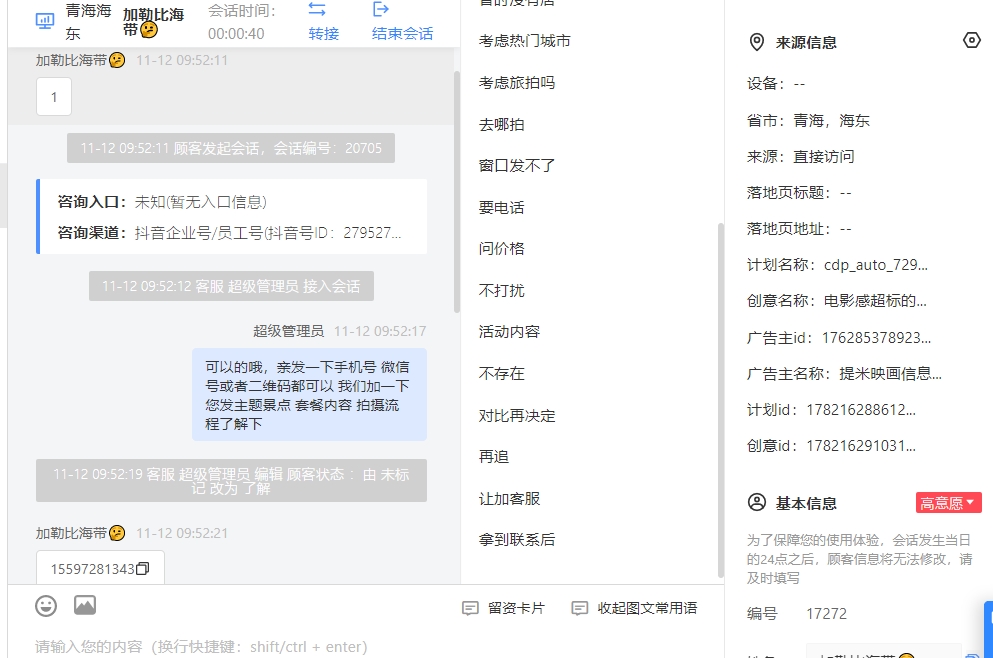
Task: Transfer the chat using the 转接 button
Action: point(324,22)
